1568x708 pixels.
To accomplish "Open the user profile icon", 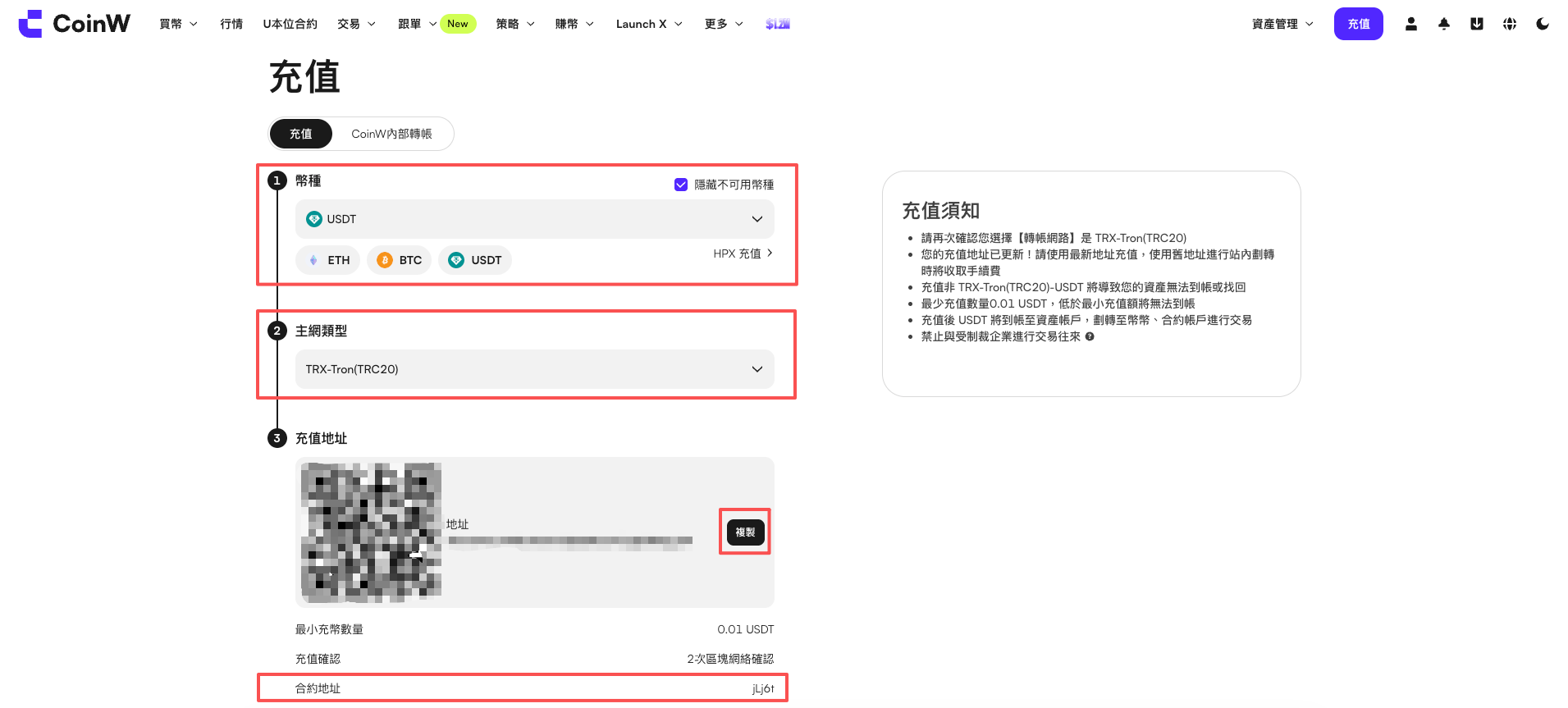I will pos(1411,24).
